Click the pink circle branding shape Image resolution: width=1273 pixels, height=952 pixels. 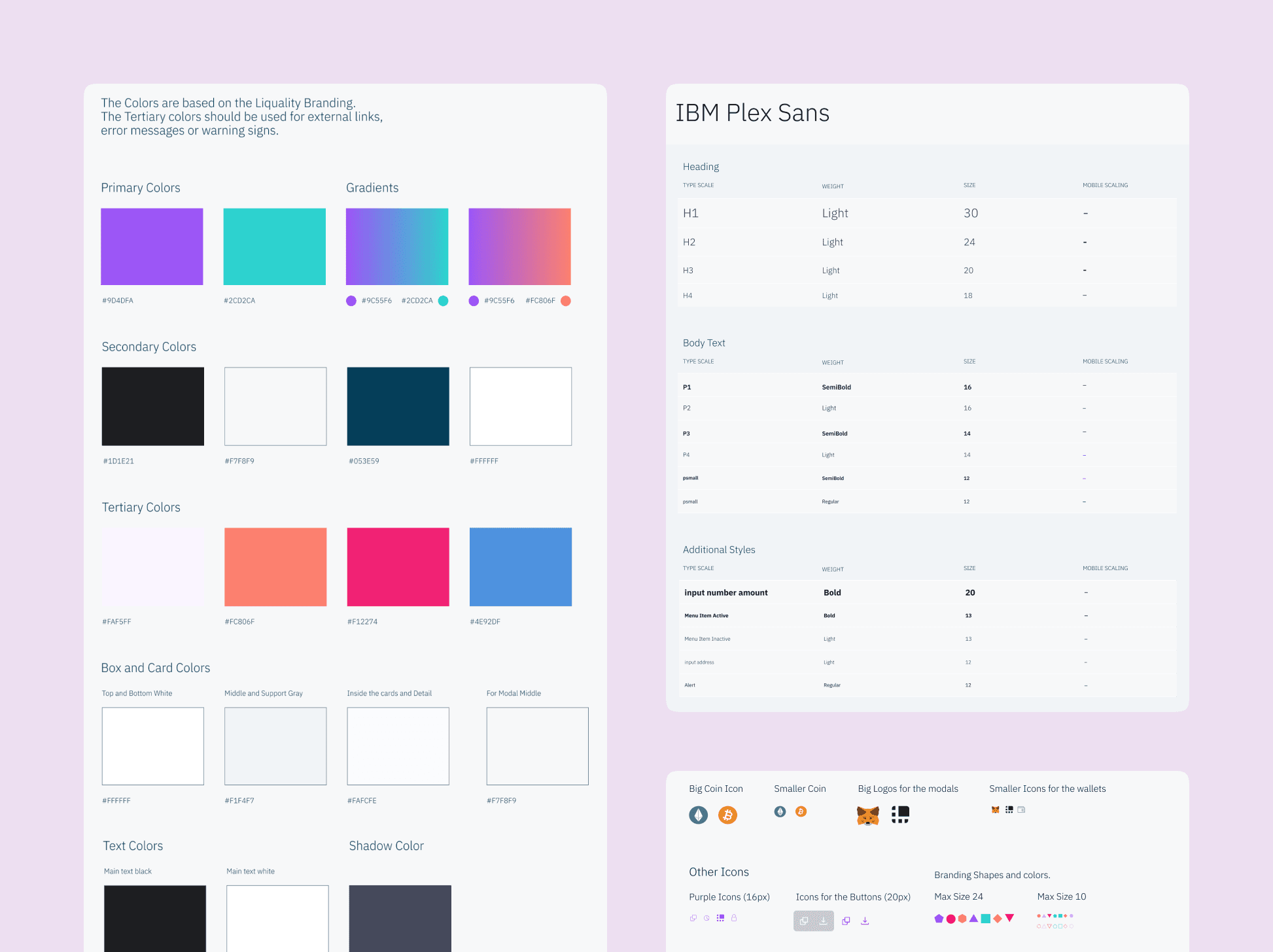point(950,919)
